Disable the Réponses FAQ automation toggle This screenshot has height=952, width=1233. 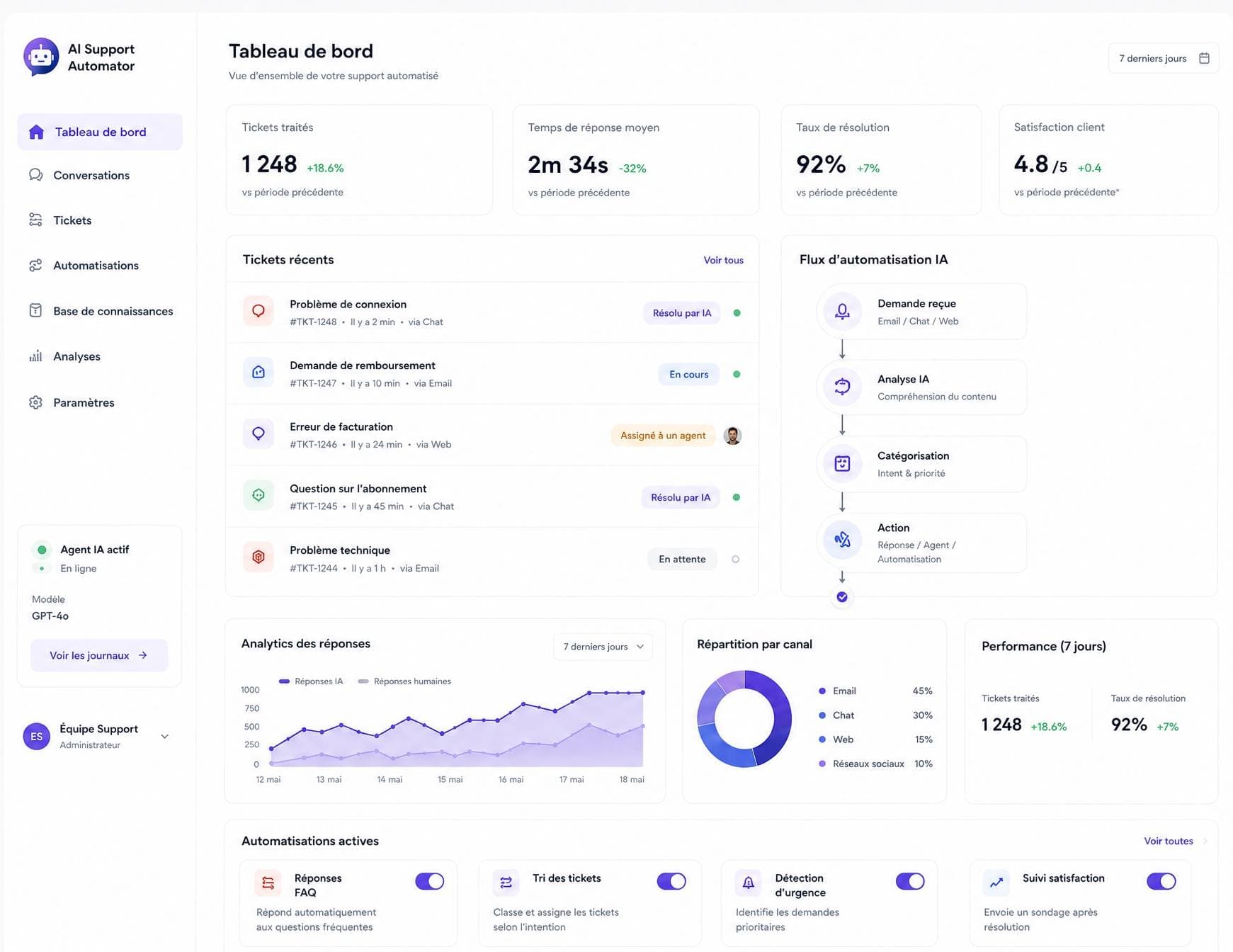(430, 881)
